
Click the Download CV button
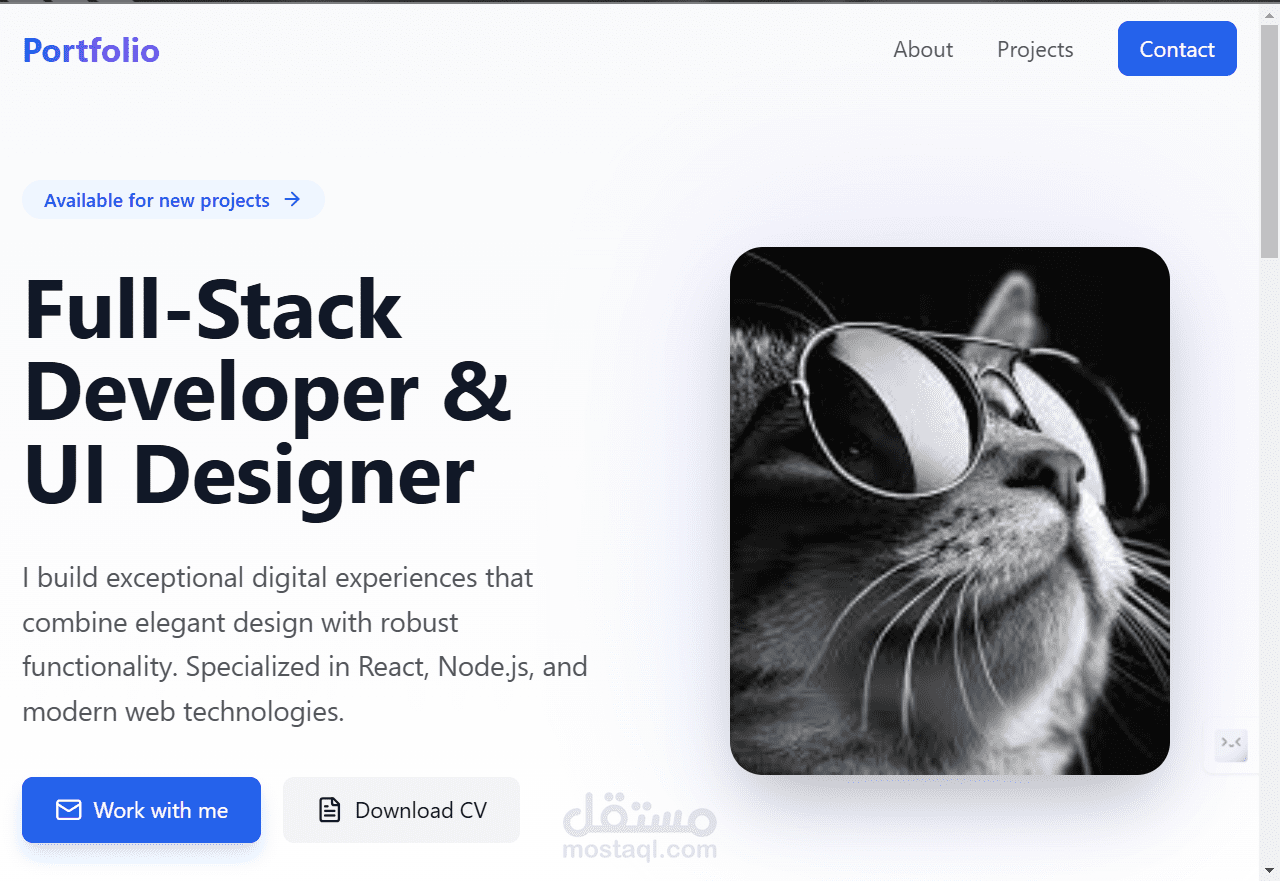(x=401, y=810)
